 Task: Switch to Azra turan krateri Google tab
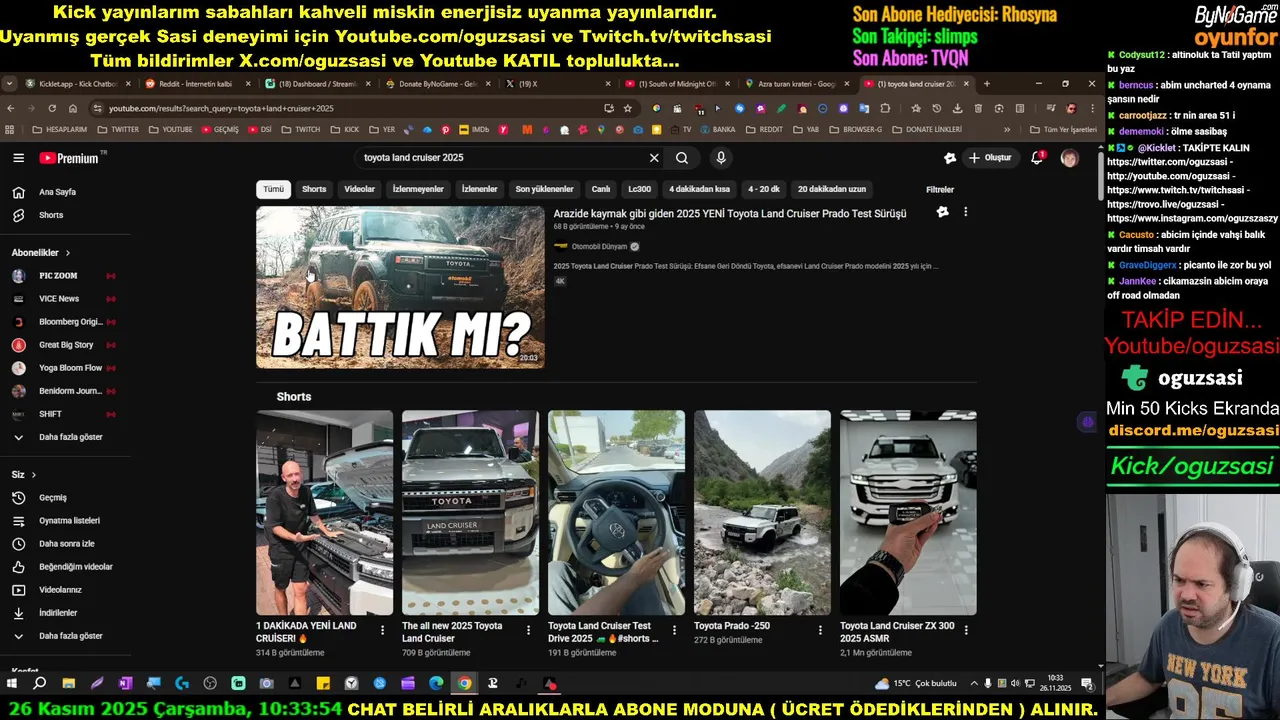click(x=796, y=84)
